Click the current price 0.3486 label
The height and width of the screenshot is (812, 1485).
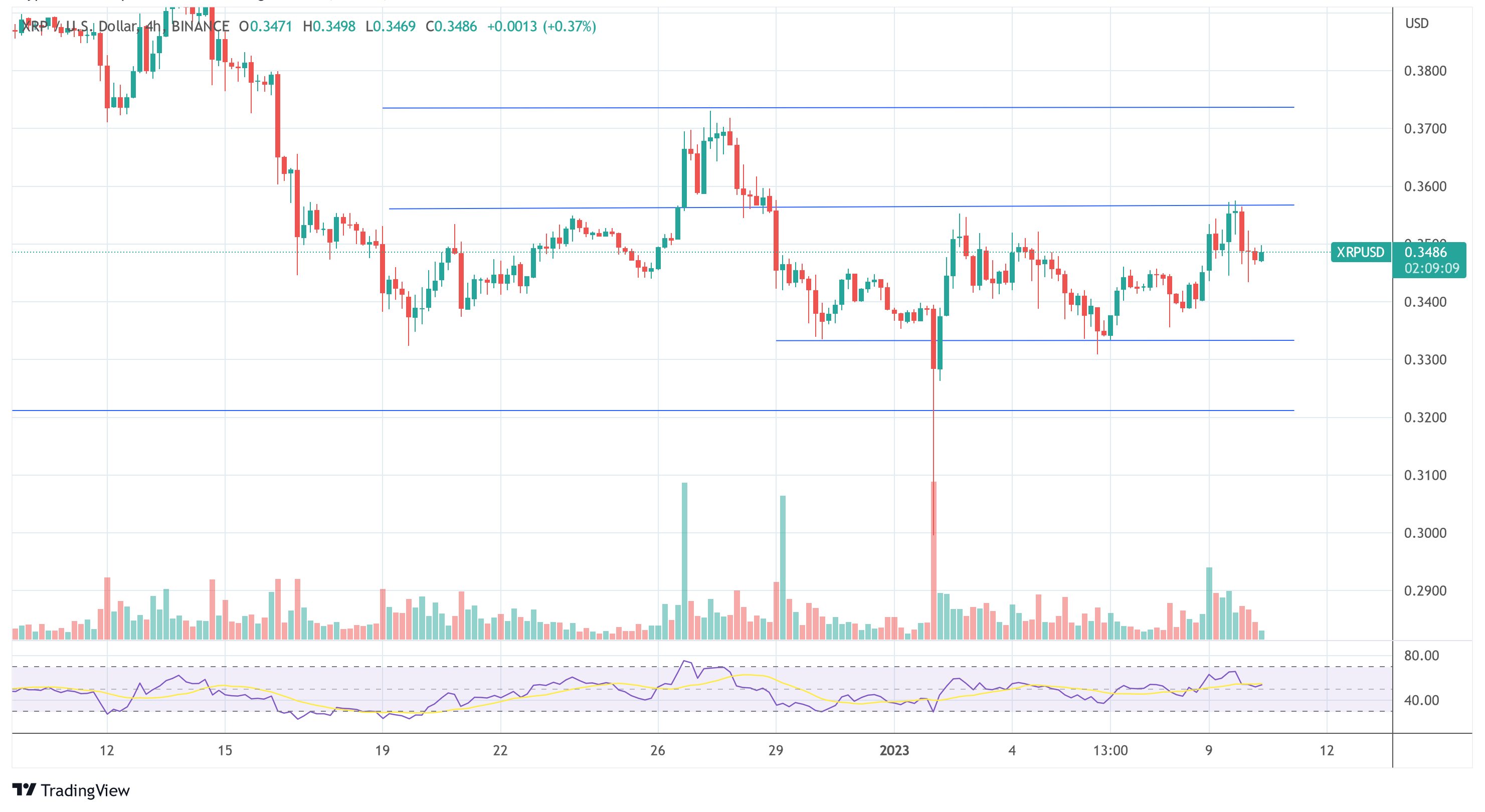click(x=1425, y=253)
